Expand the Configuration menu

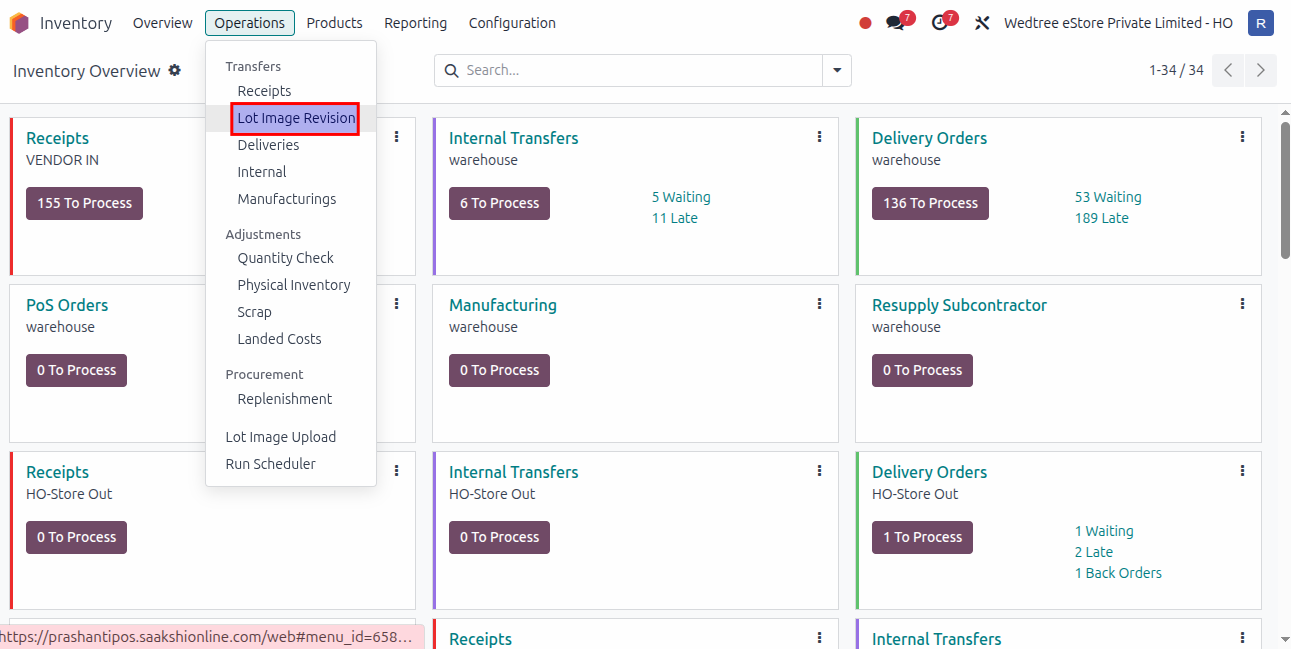(x=512, y=23)
